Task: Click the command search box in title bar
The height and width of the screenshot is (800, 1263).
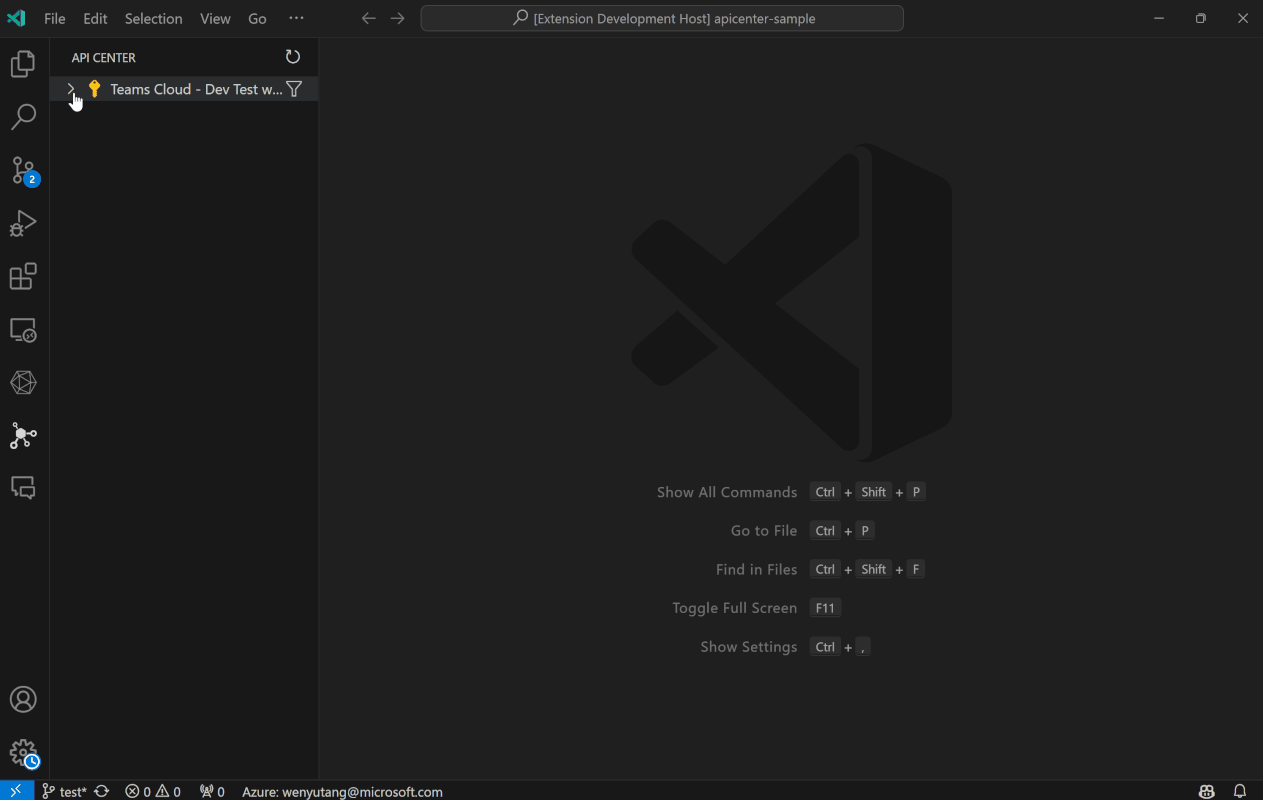Action: 662,18
